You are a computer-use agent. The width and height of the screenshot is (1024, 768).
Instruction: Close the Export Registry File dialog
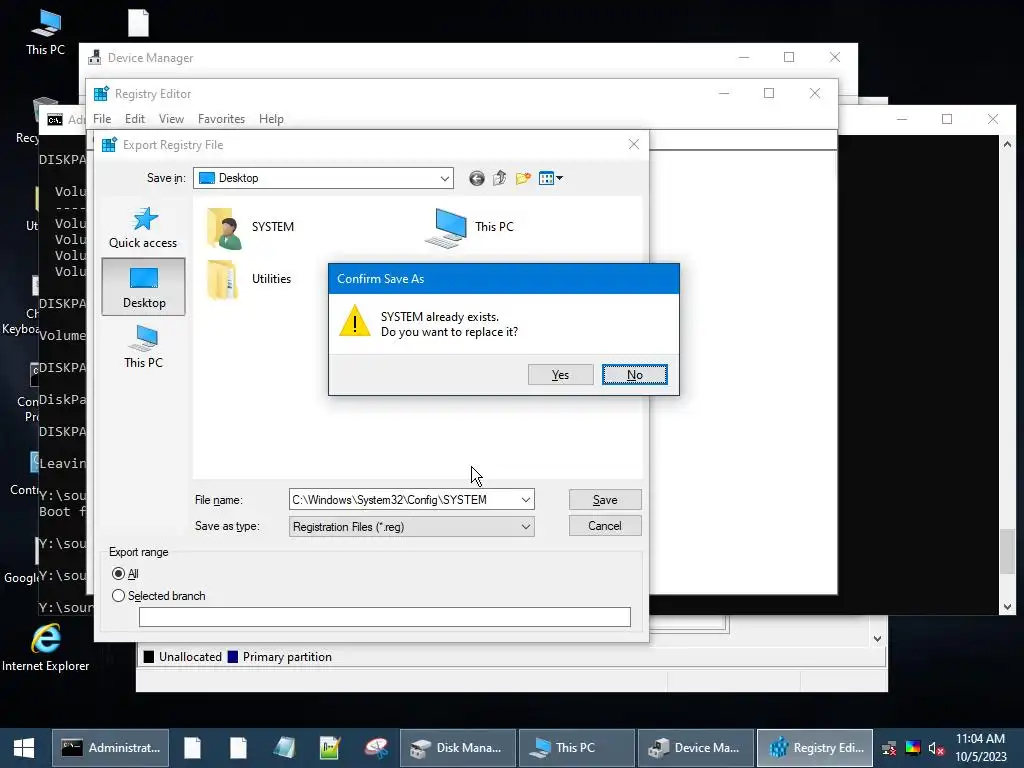tap(633, 144)
